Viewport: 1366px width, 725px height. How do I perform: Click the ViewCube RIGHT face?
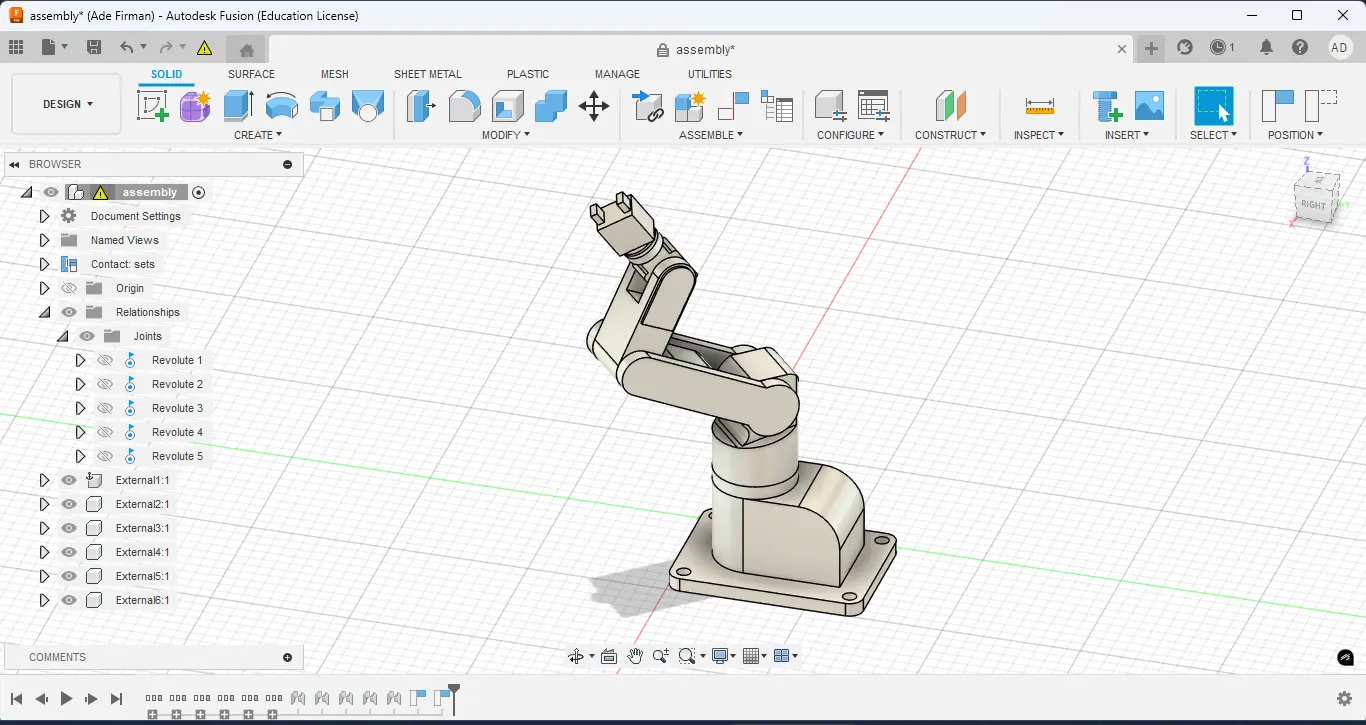1313,204
